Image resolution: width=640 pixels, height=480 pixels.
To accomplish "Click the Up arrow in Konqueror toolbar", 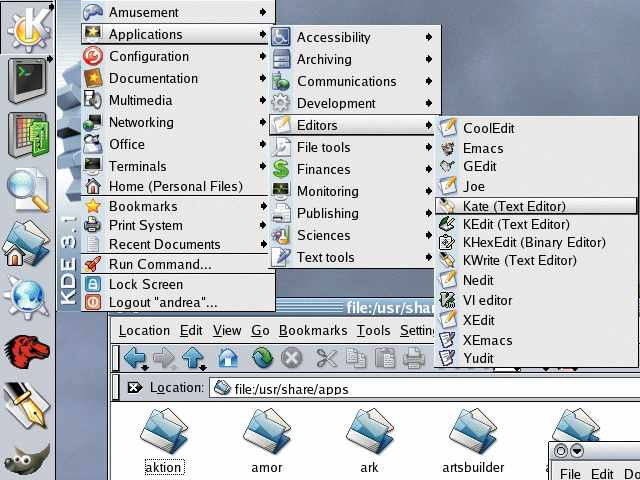I will point(193,358).
